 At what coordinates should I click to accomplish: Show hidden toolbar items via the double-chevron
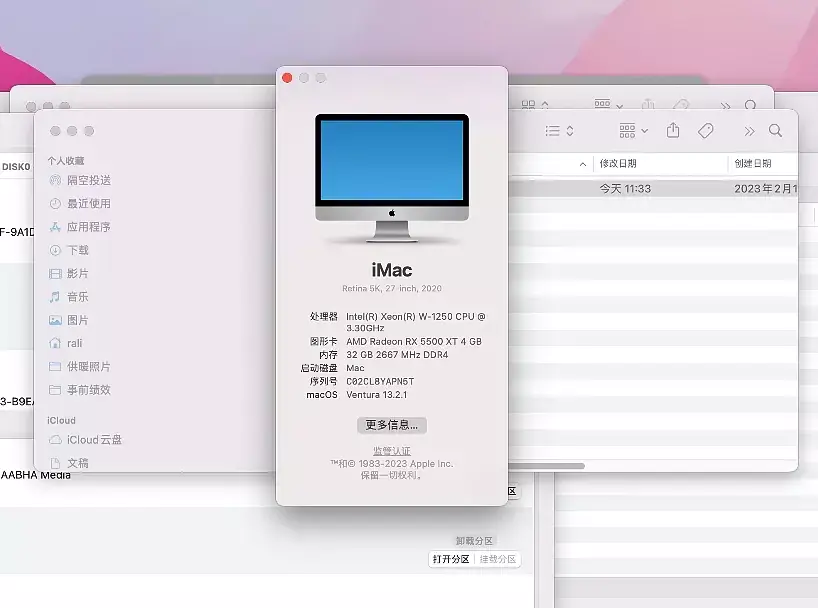pos(749,131)
